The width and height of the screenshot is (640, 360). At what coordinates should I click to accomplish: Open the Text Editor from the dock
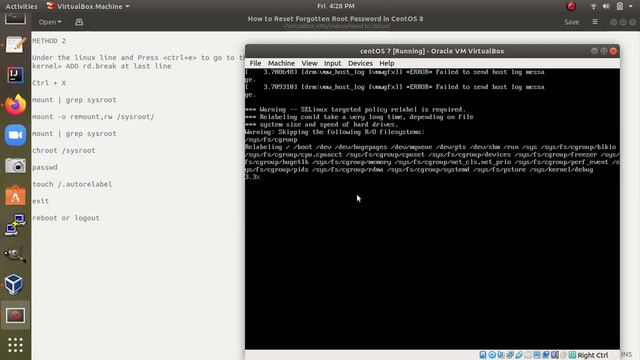(15, 44)
